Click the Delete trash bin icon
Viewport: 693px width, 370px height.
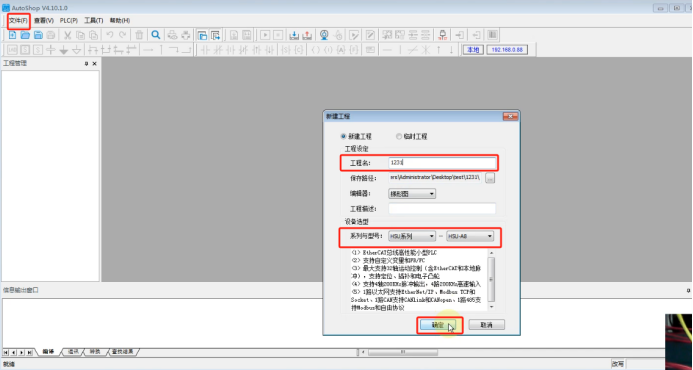coord(139,35)
